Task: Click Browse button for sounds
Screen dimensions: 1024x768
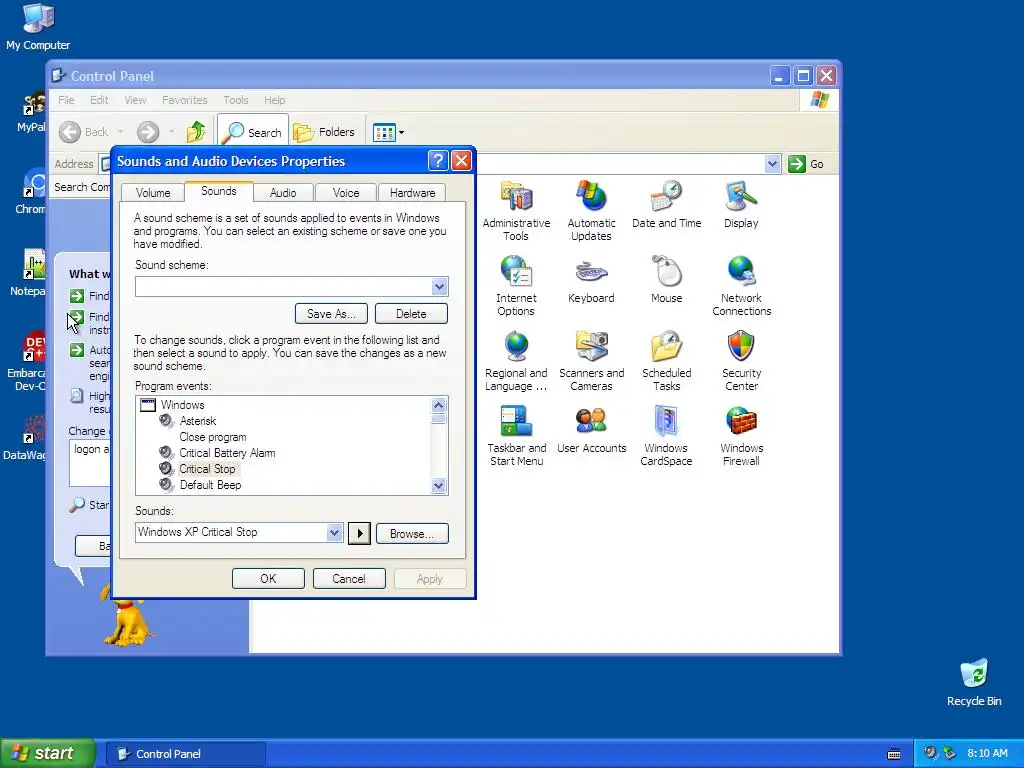Action: [412, 534]
